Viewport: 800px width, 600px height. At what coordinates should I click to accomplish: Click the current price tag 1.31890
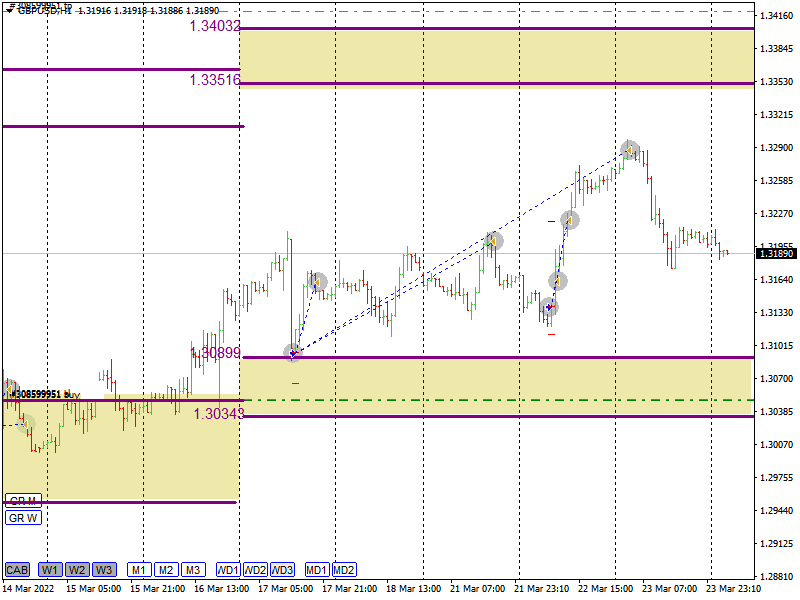[x=776, y=254]
